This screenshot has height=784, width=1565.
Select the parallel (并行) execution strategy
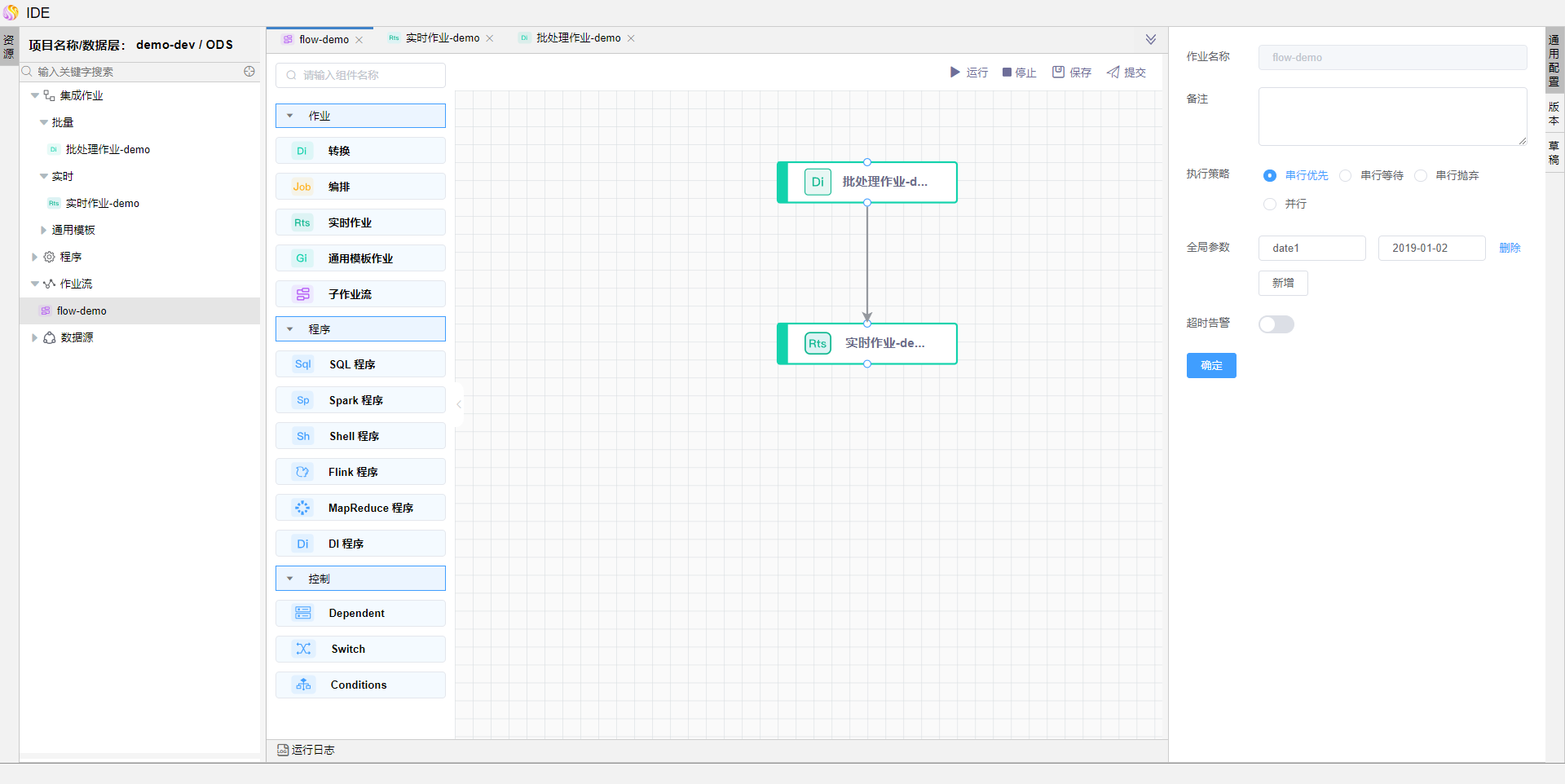coord(1269,204)
